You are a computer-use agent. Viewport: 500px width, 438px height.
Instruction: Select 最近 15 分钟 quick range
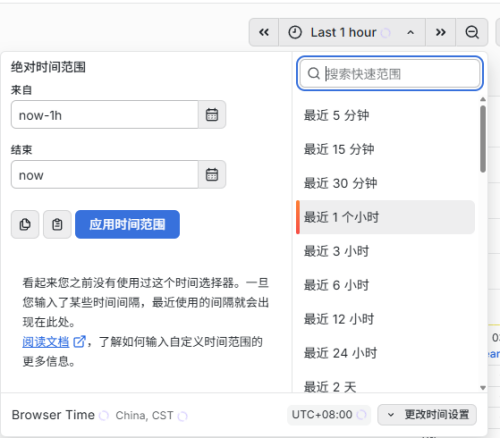386,149
